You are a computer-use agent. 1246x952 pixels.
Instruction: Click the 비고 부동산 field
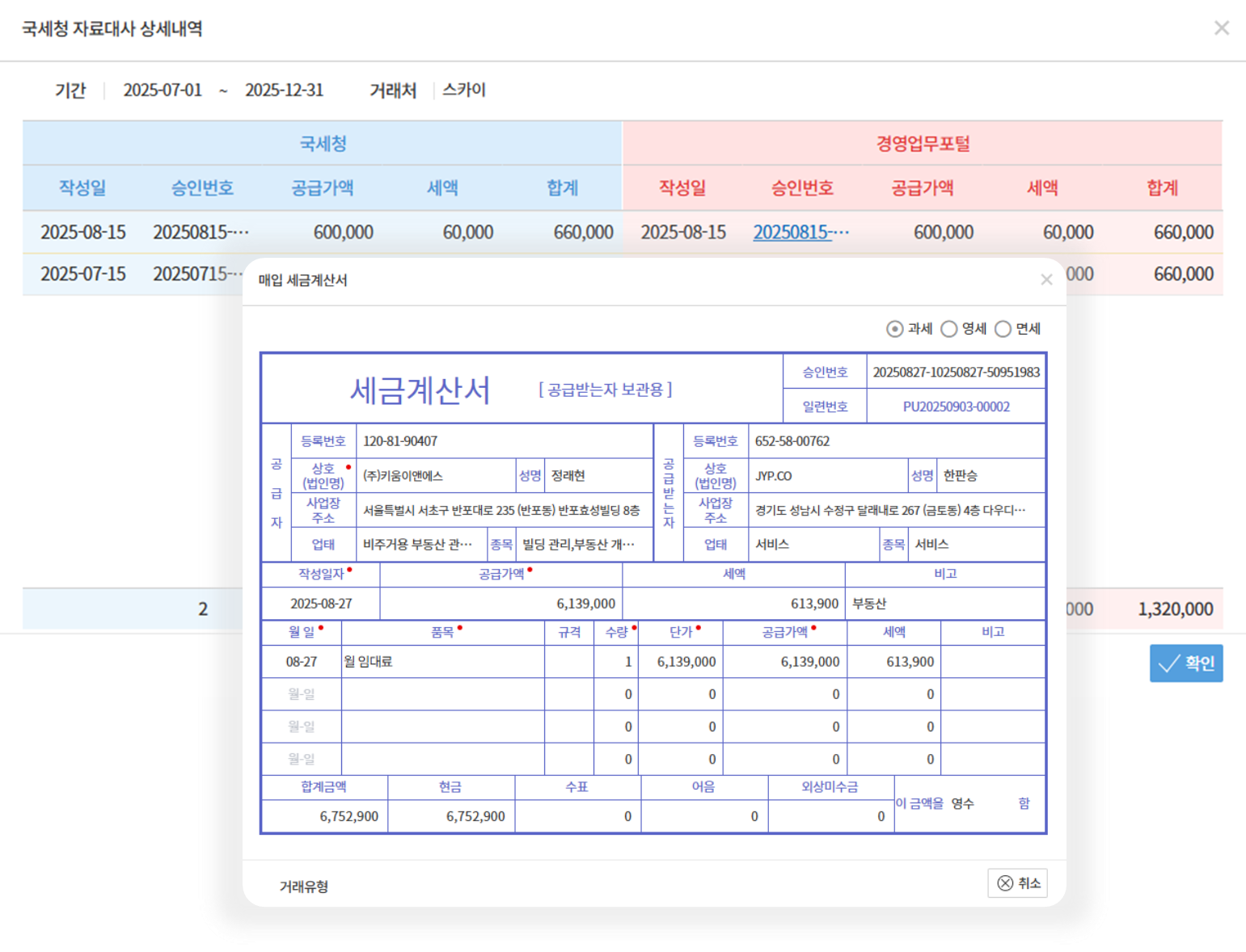click(x=944, y=604)
